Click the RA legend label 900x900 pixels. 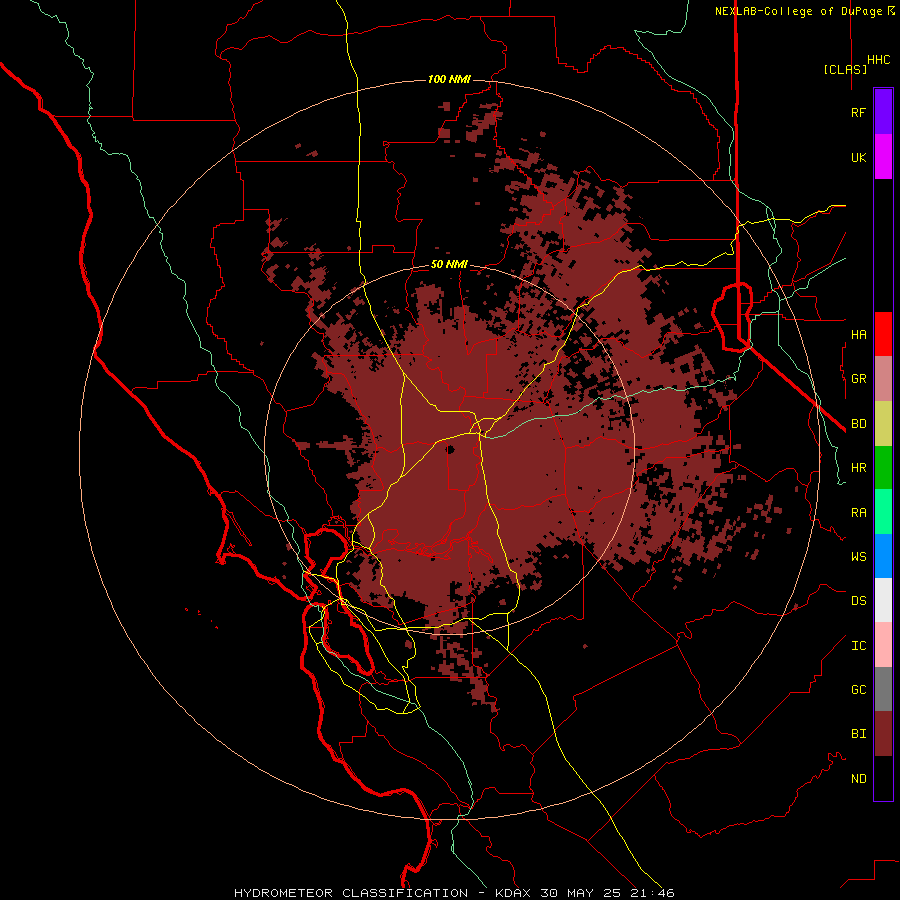click(858, 513)
